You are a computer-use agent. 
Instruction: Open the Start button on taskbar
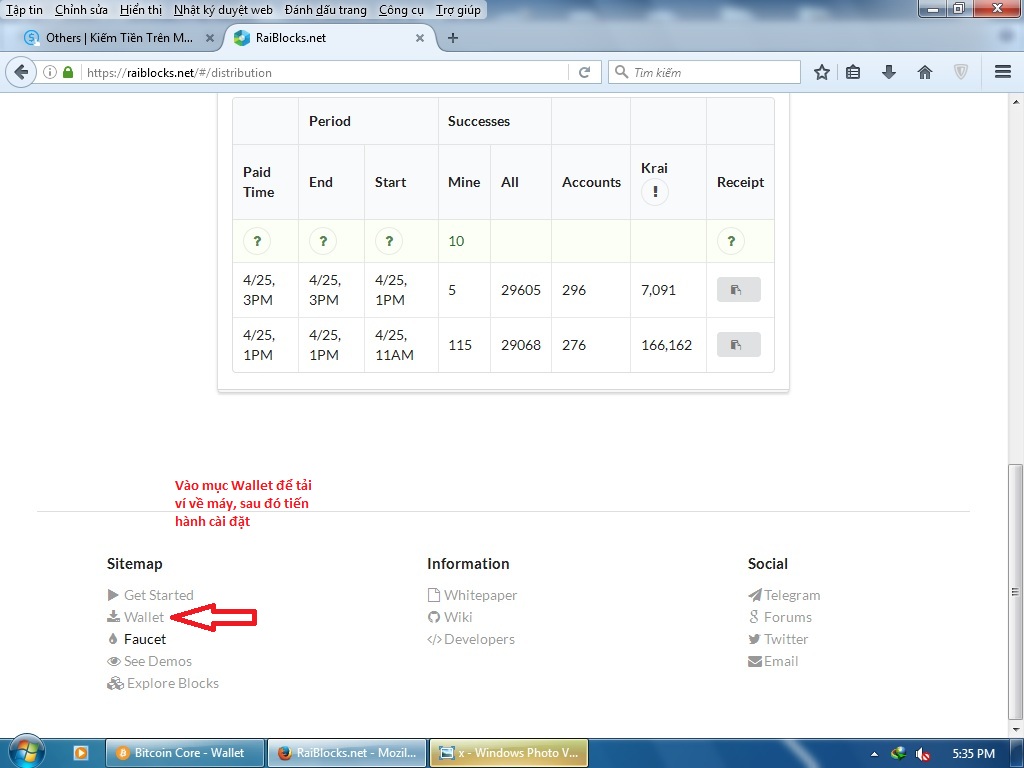[x=26, y=751]
